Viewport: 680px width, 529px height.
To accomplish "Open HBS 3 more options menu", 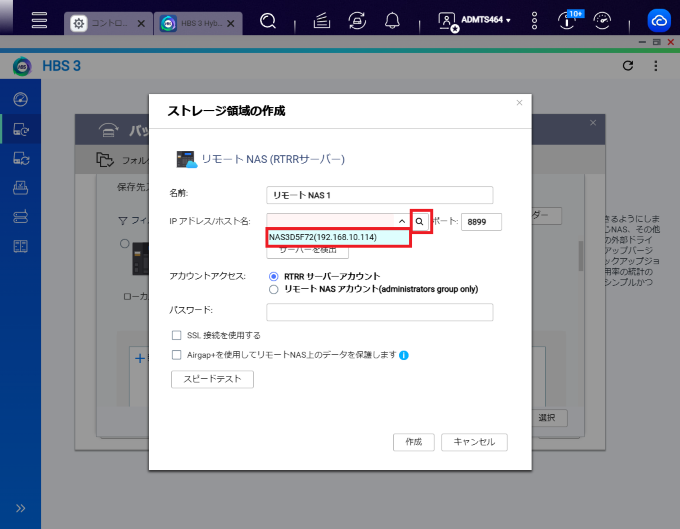I will click(x=655, y=66).
